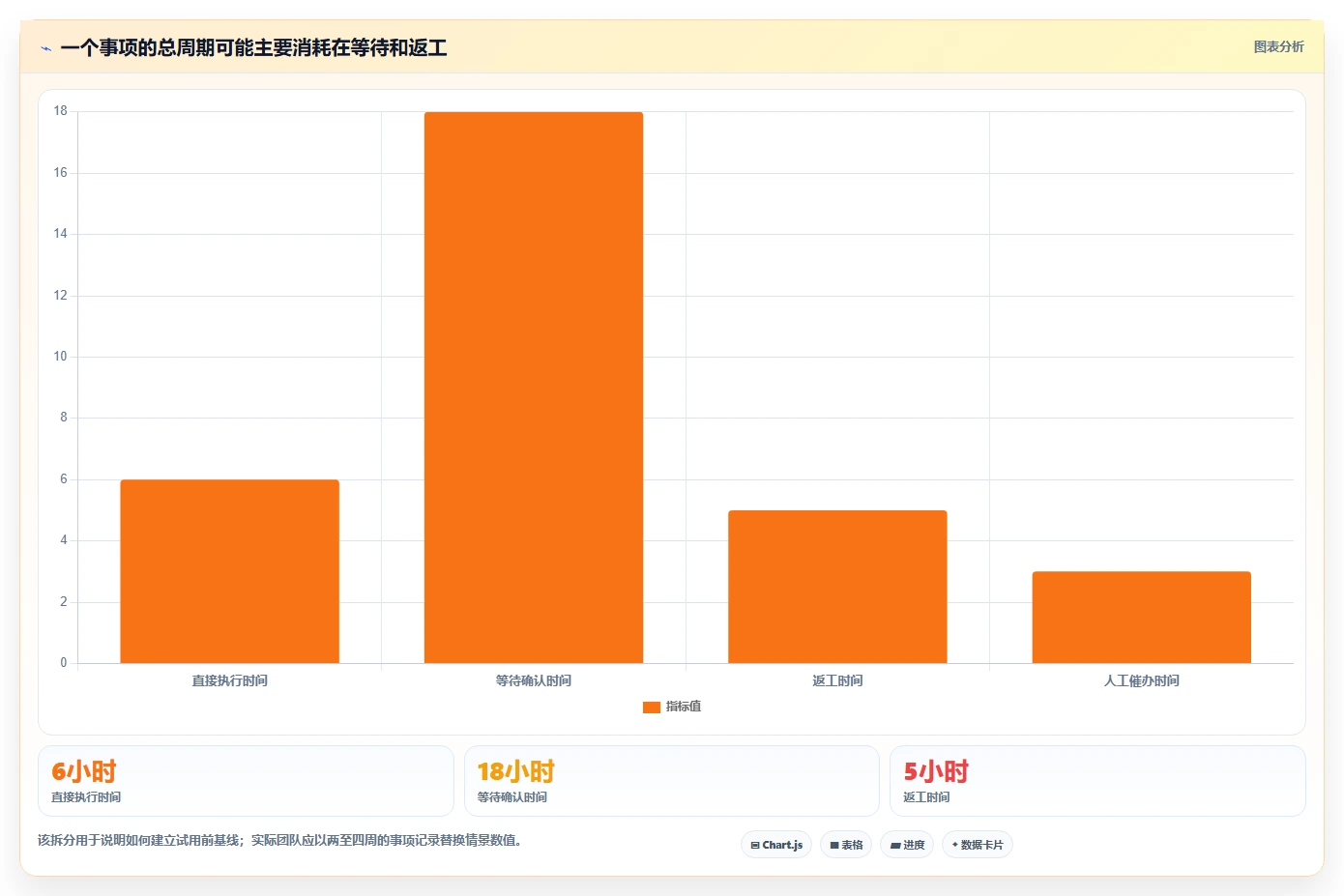Screen dimensions: 1344x896
Task: Click the y-axis value 0
Action: 64,663
